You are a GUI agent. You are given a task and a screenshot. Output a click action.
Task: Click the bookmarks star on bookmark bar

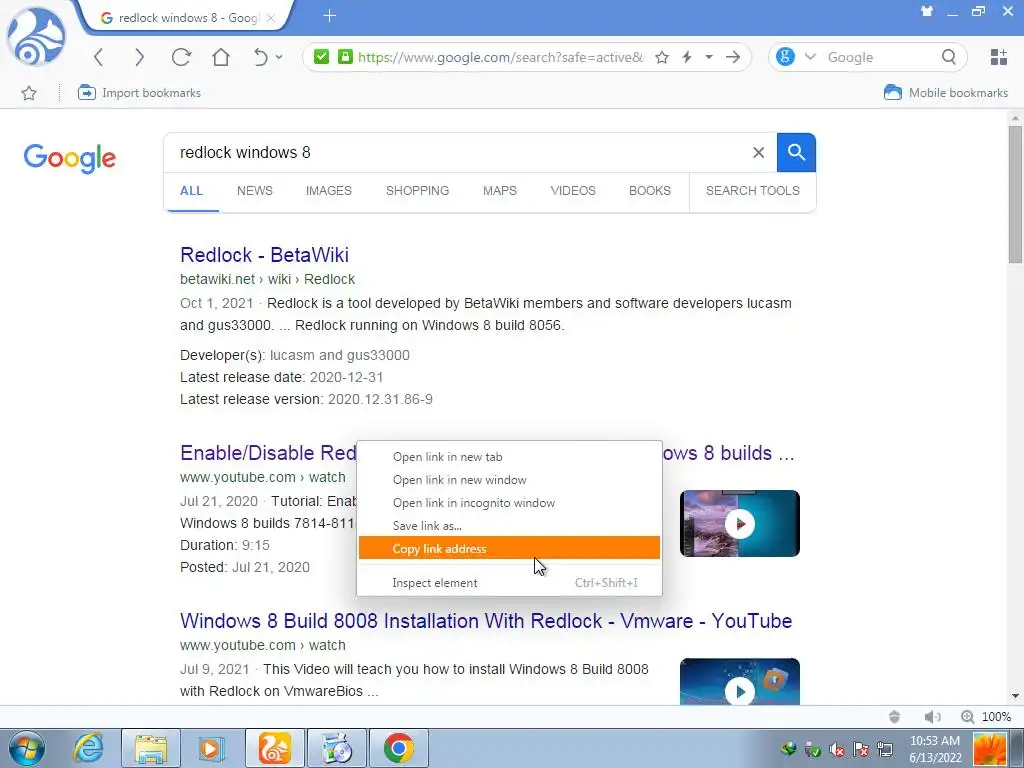point(29,93)
